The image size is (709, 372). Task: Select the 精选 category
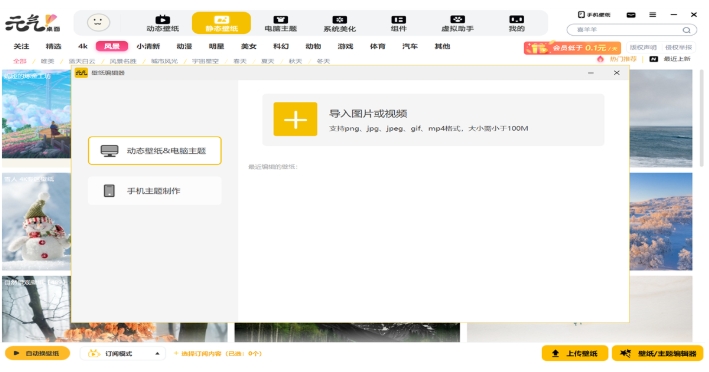coord(53,46)
